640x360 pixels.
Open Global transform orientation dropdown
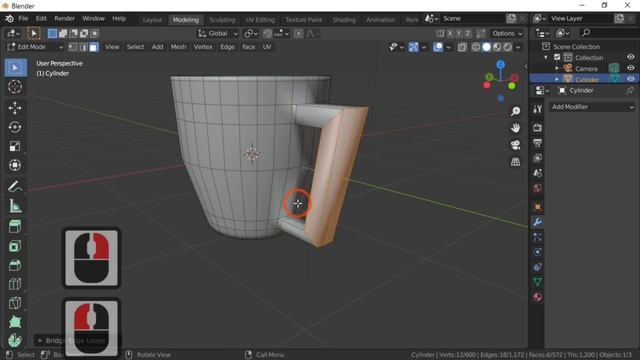(218, 33)
